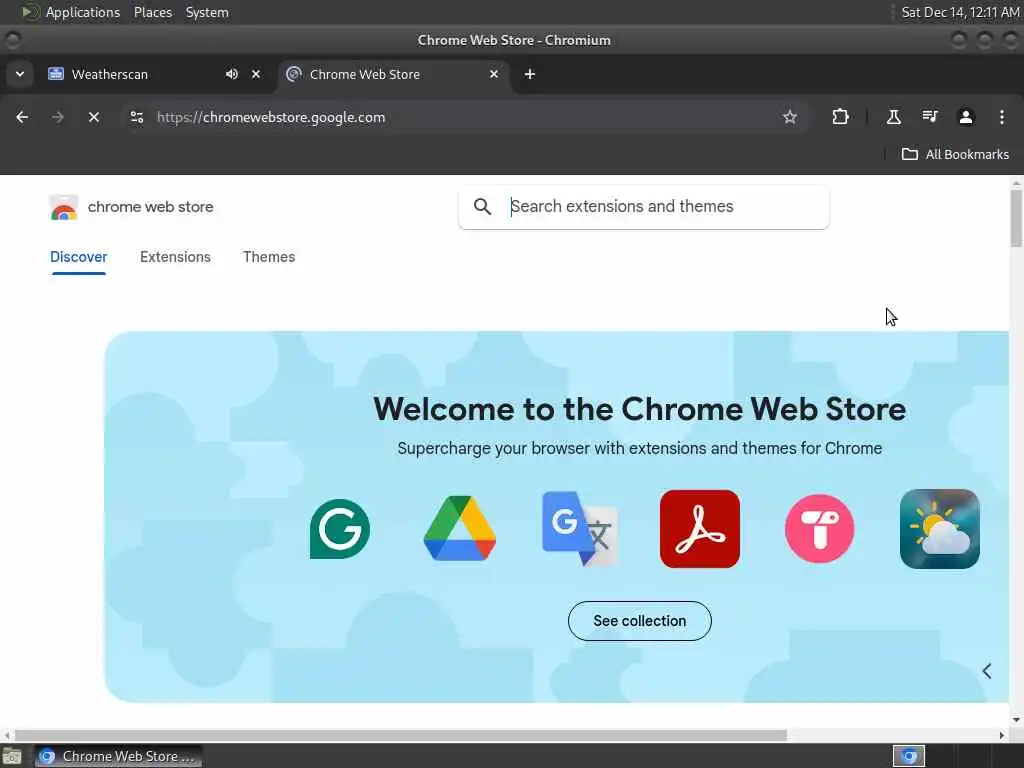This screenshot has height=768, width=1024.
Task: Click the See collection button
Action: (640, 621)
